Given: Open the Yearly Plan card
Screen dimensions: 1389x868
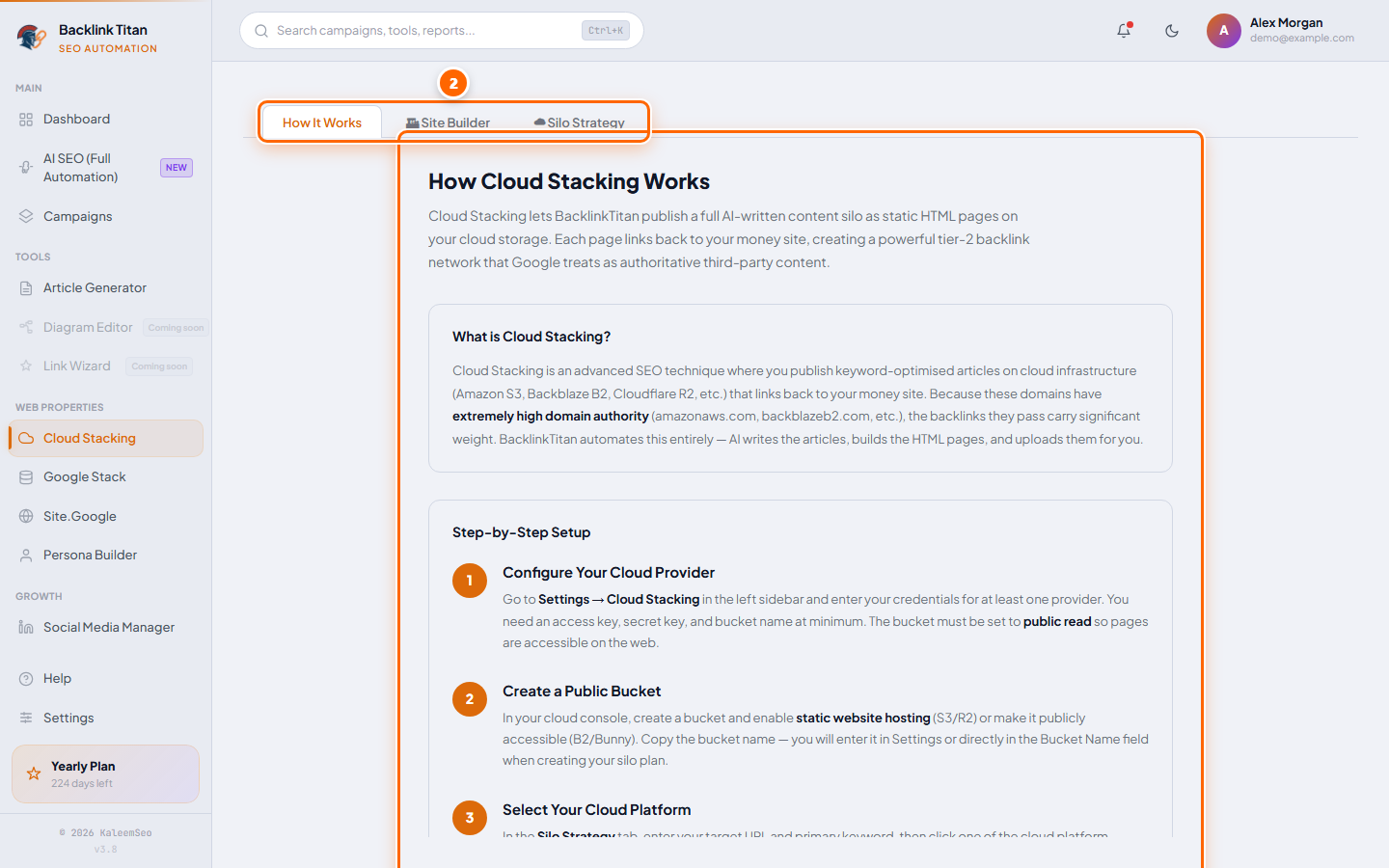Looking at the screenshot, I should tap(105, 773).
